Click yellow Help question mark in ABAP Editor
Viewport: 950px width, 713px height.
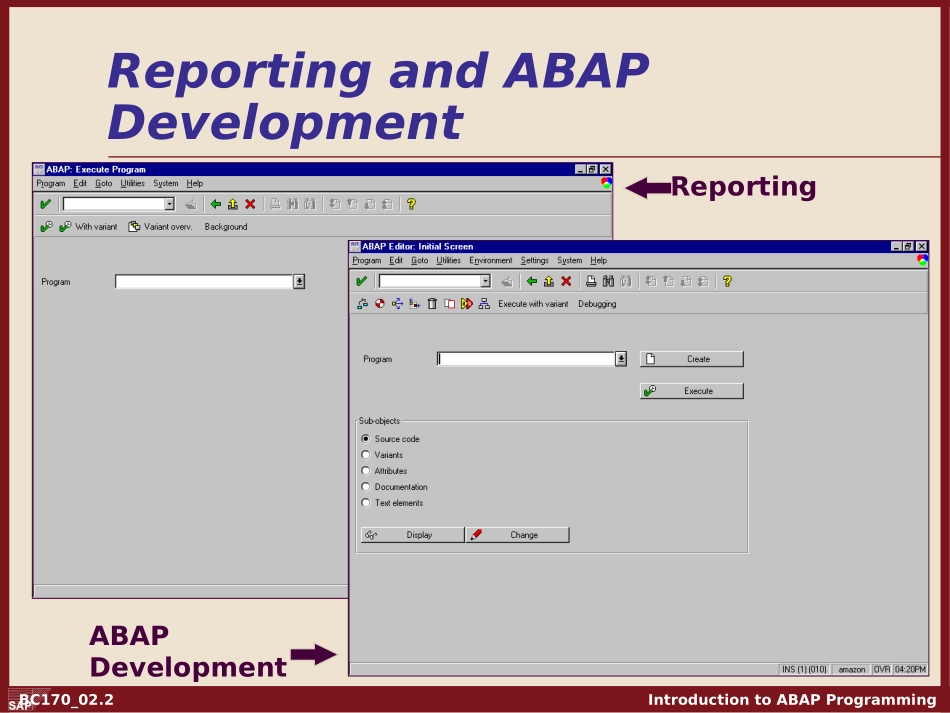tap(727, 281)
